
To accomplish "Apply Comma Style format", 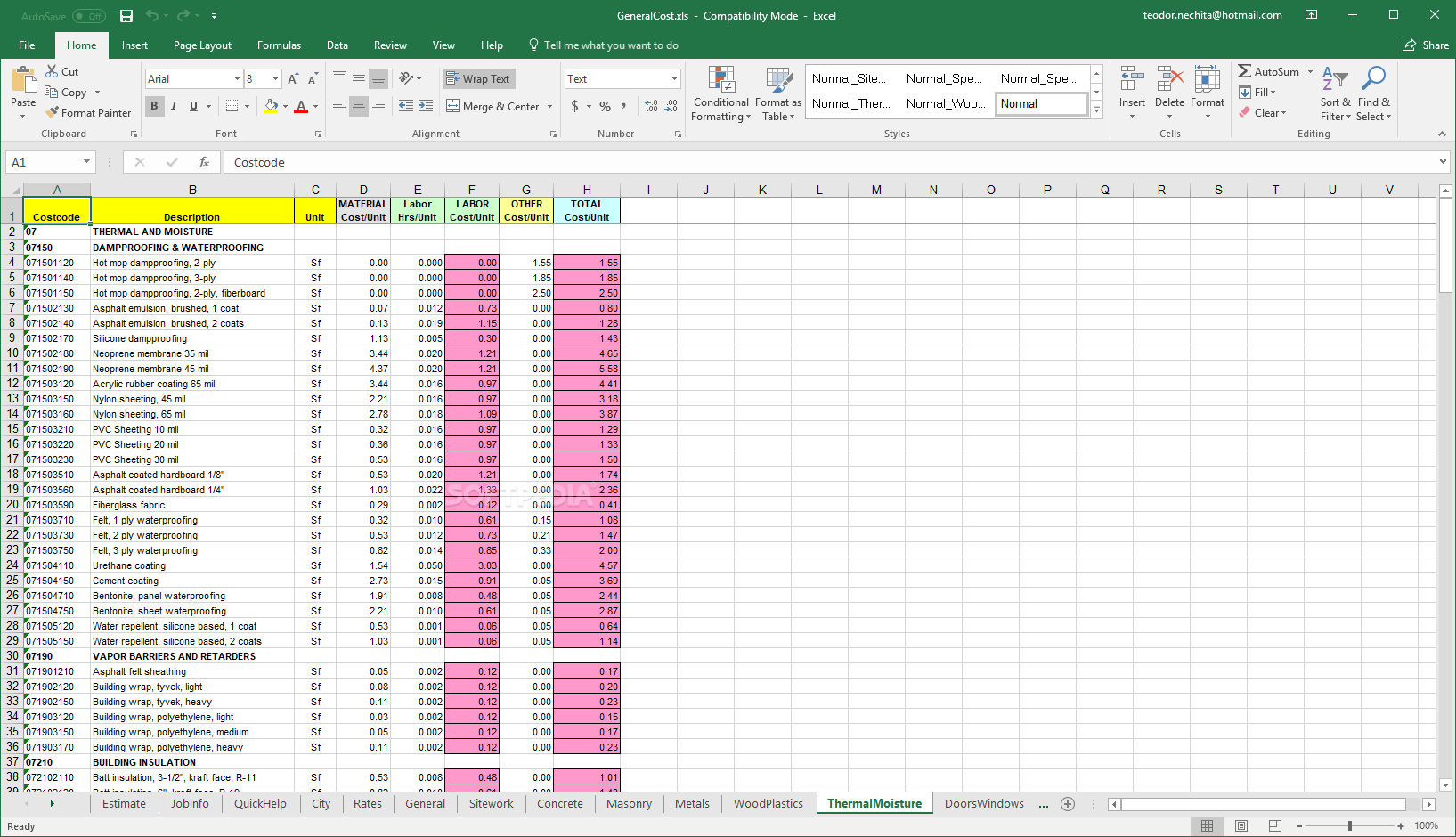I will (x=624, y=106).
